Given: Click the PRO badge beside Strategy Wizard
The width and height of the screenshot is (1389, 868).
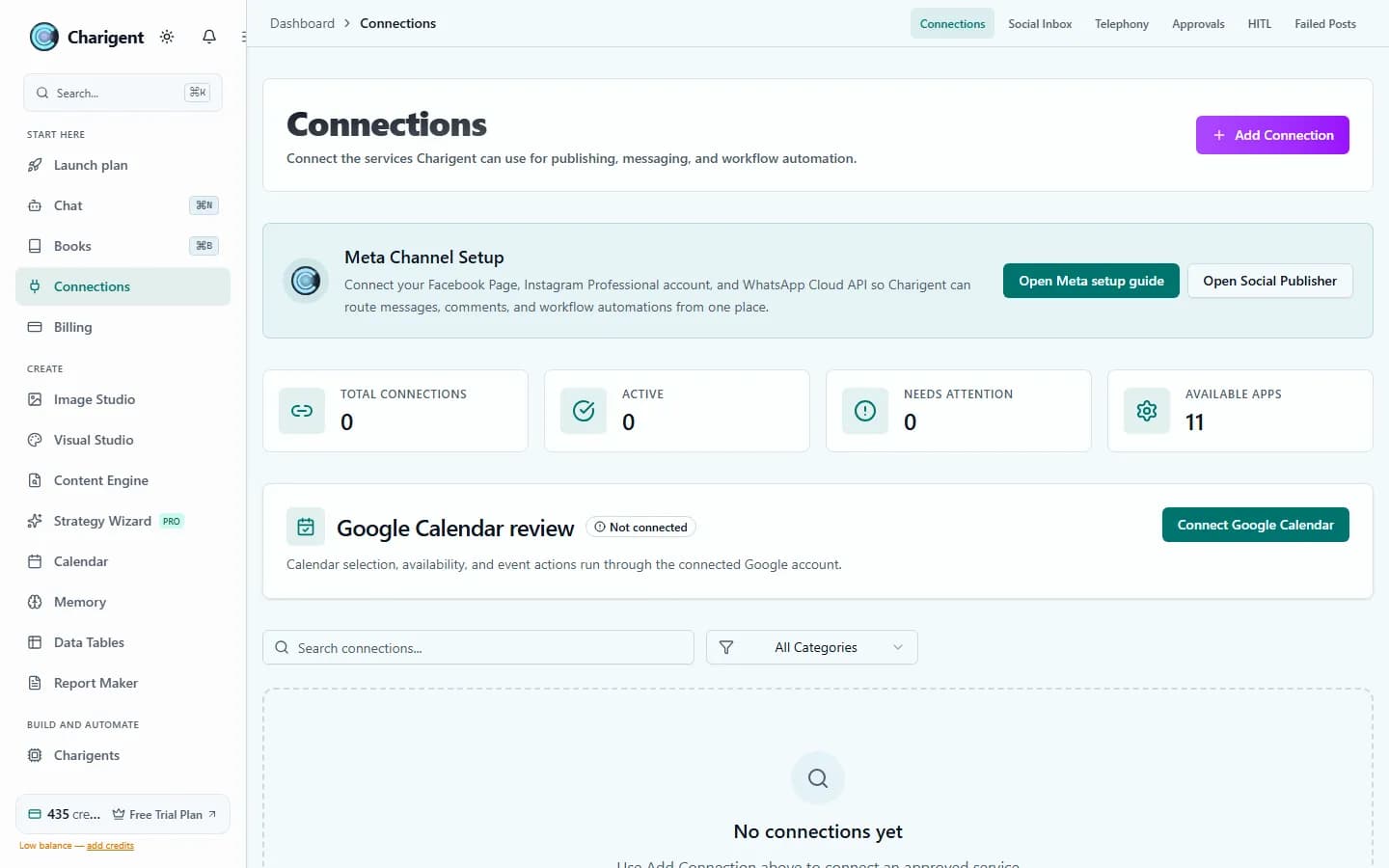Looking at the screenshot, I should 172,521.
